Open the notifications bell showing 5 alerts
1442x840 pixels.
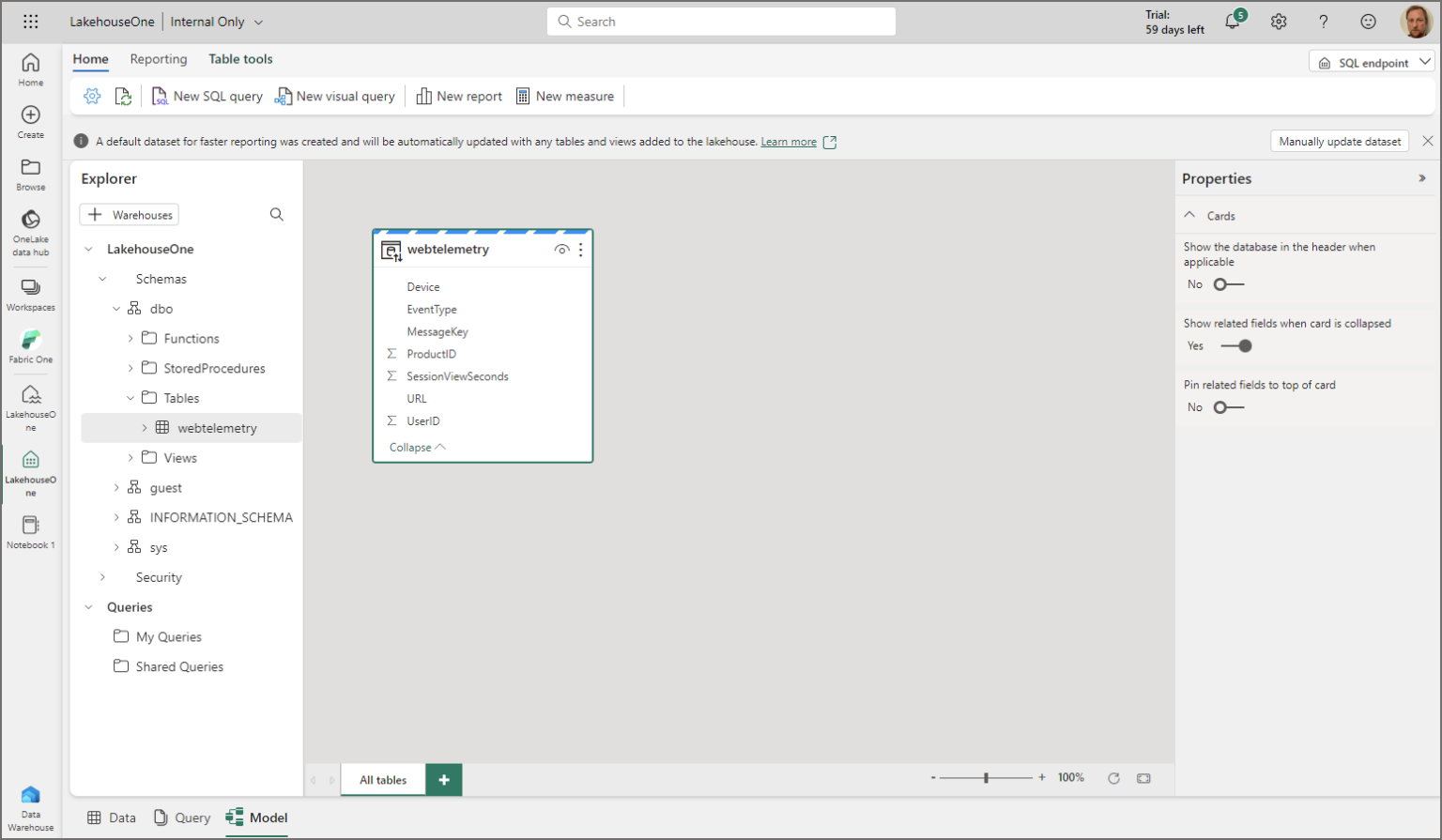tap(1233, 21)
